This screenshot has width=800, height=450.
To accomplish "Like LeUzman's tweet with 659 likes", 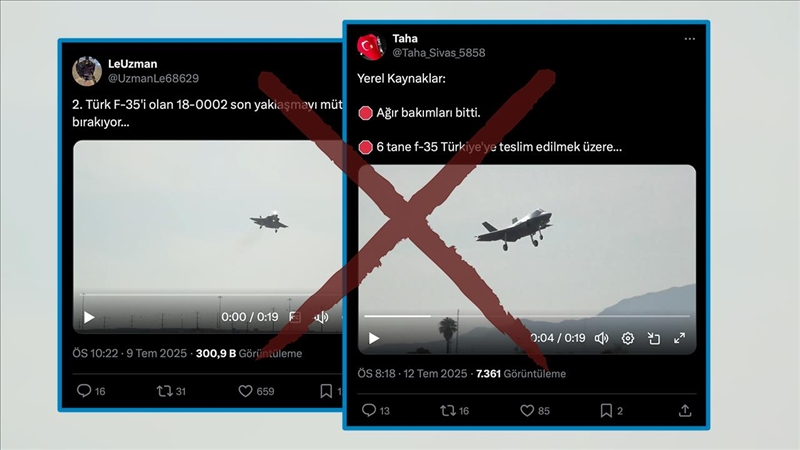I will click(x=245, y=391).
